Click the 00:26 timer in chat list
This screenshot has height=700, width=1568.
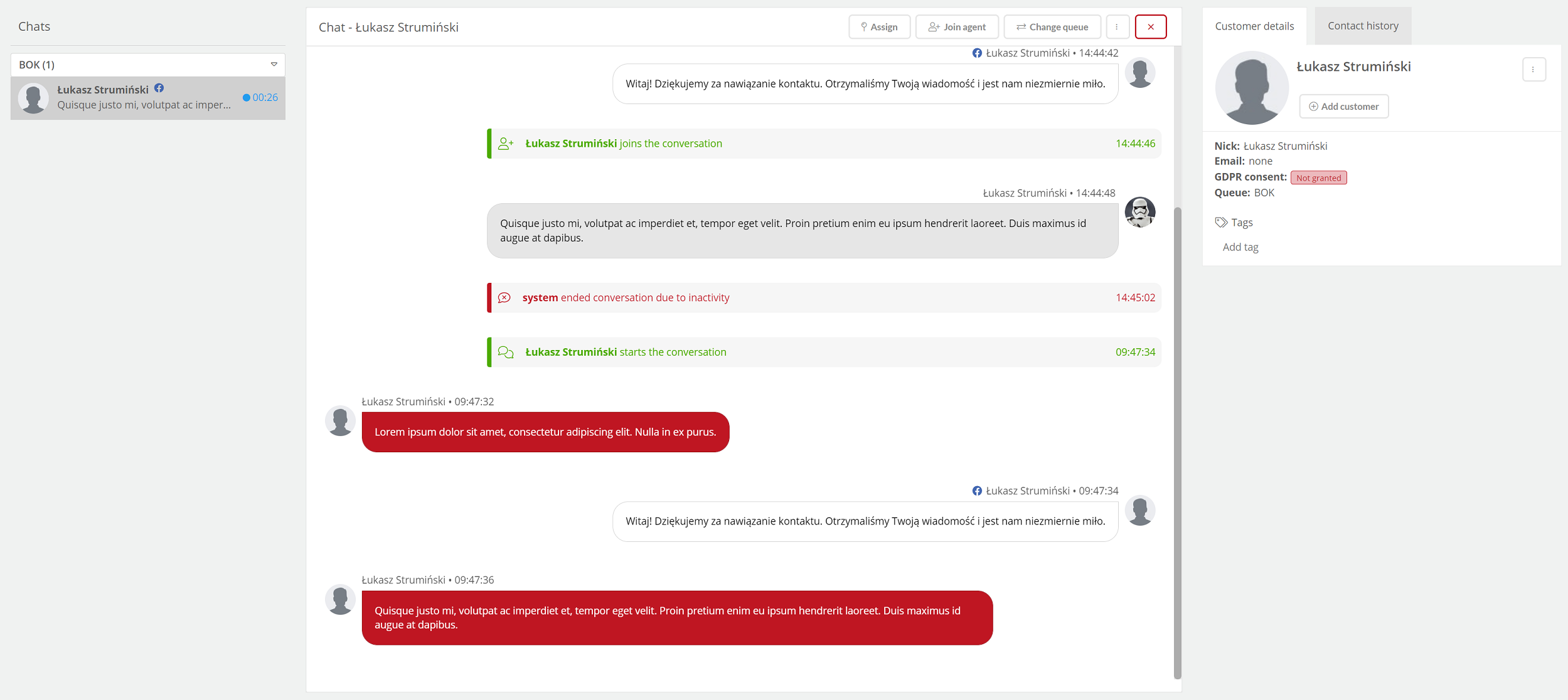point(260,97)
